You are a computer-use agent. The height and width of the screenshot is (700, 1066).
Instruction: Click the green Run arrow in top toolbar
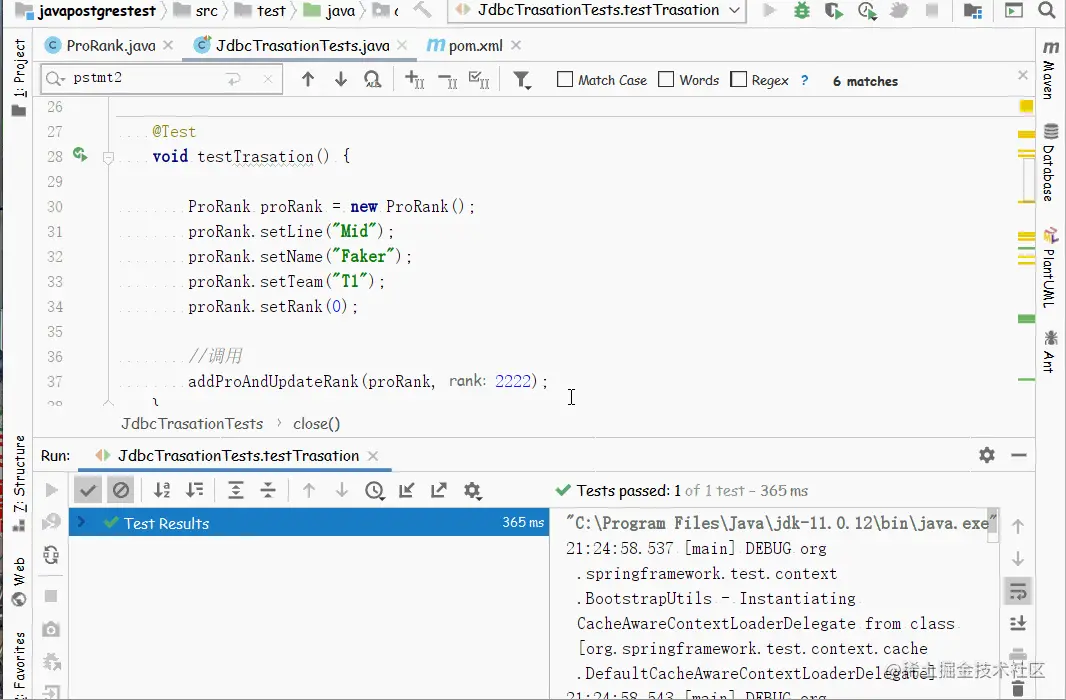769,11
